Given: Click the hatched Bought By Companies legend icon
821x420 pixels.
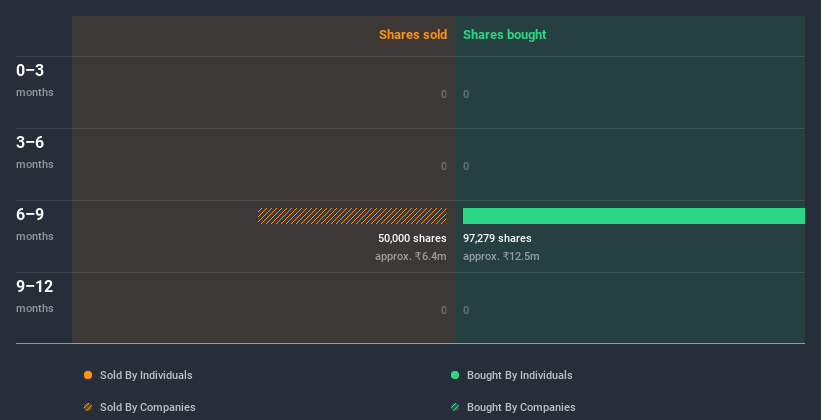Looking at the screenshot, I should 455,407.
